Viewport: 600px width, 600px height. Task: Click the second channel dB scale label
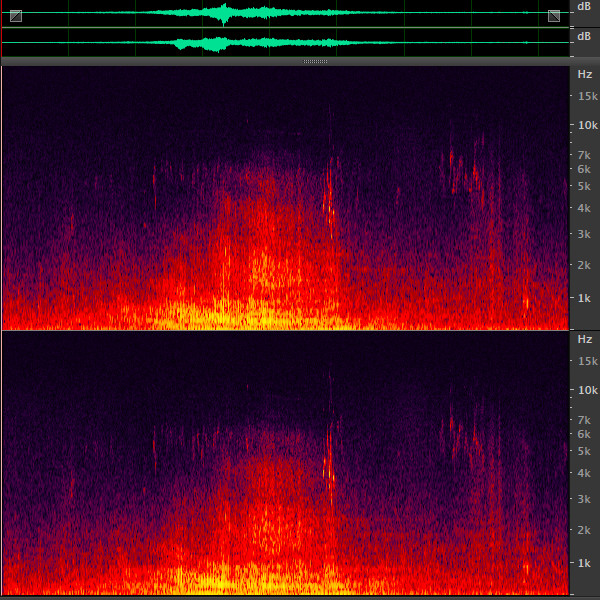583,37
